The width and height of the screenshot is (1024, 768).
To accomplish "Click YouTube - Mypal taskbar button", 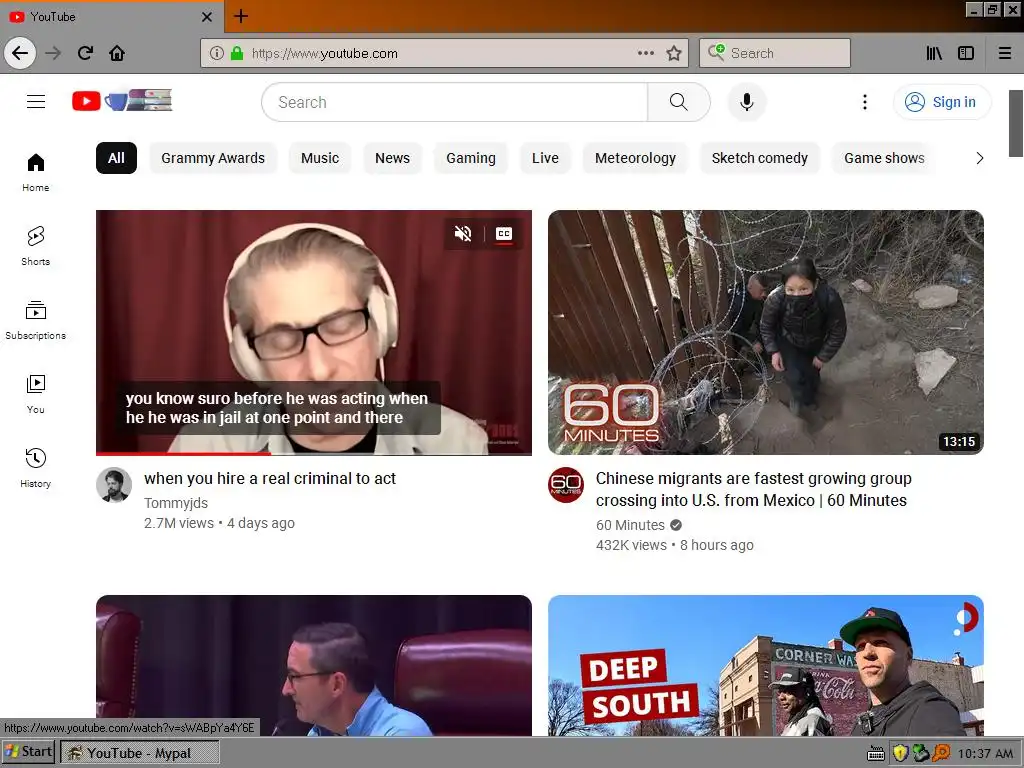I will point(140,753).
